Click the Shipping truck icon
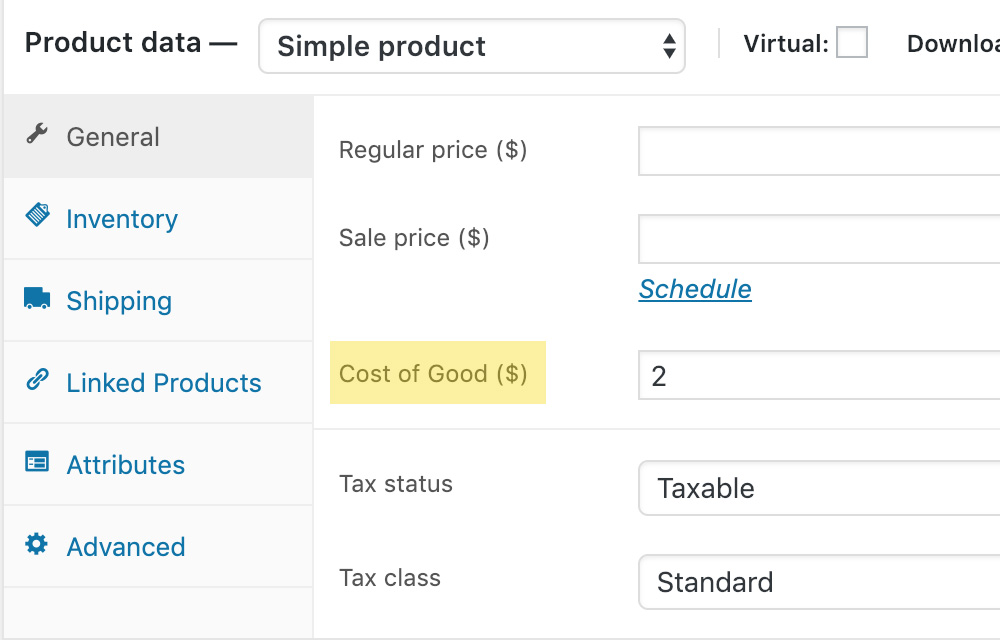The image size is (1000, 640). tap(37, 299)
